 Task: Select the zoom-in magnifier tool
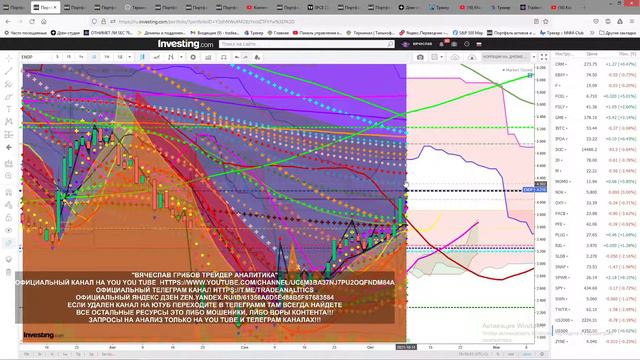9,176
